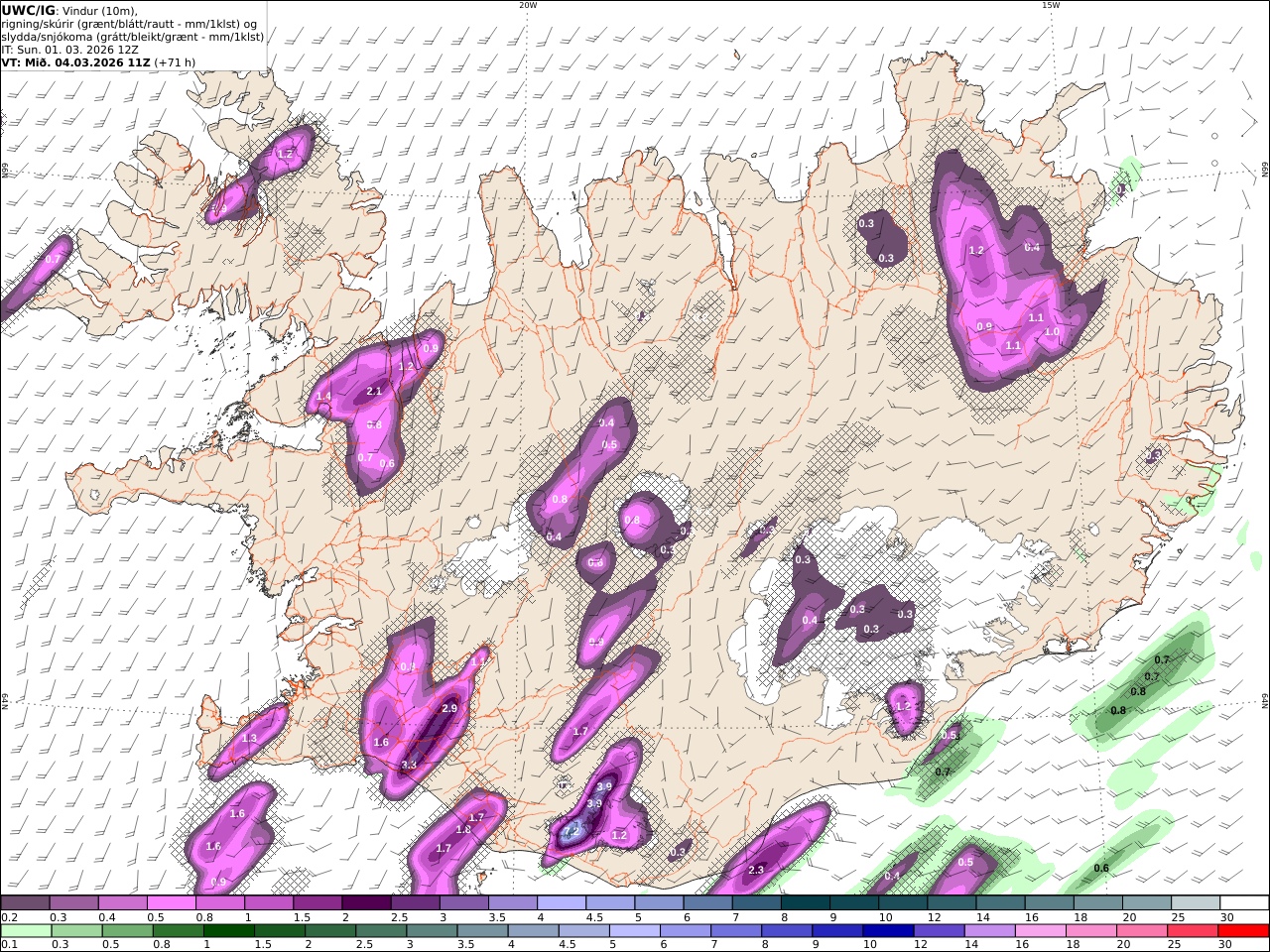
Task: Click the 1.3 value on the southwest peninsula
Action: (249, 739)
